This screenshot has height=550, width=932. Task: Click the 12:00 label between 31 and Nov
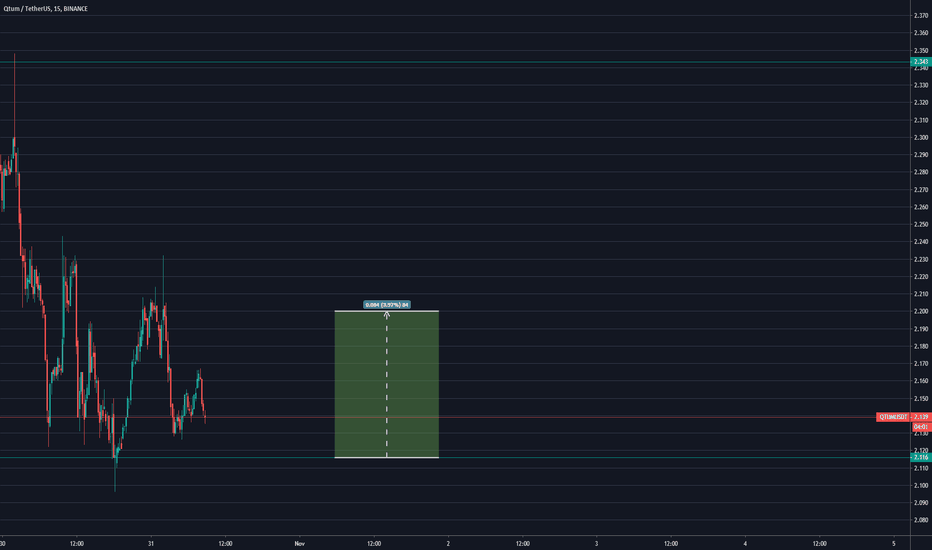225,543
